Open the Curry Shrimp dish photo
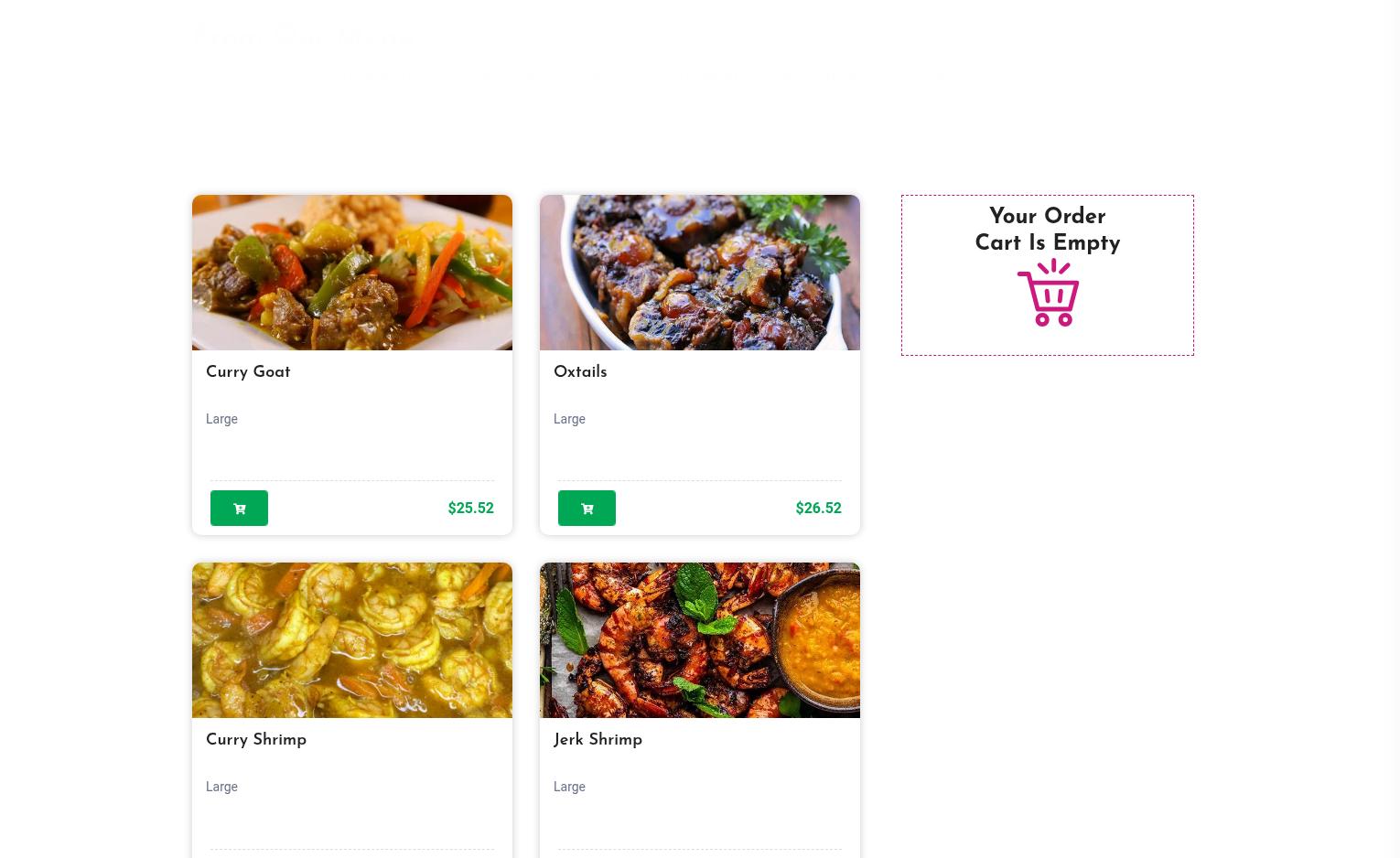 click(352, 640)
